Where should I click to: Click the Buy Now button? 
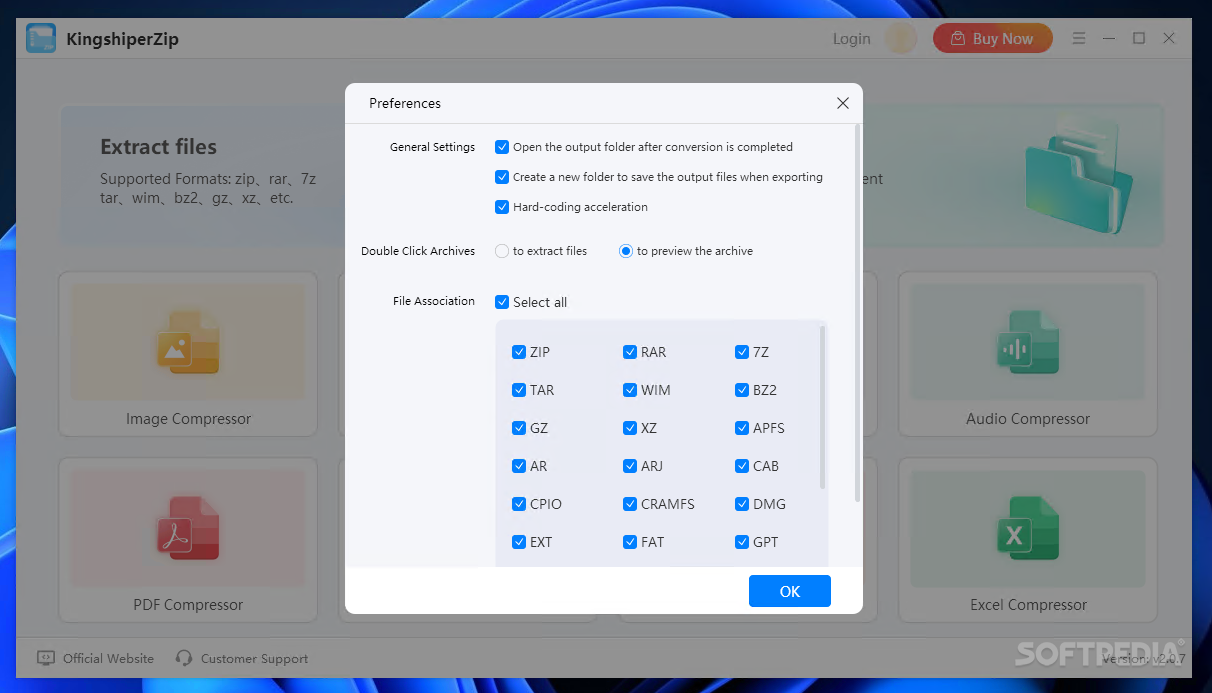click(x=992, y=39)
